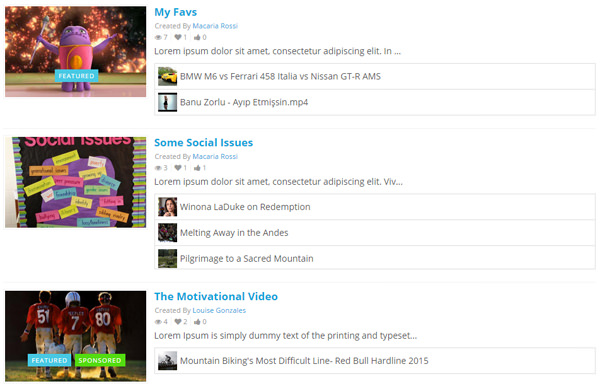
Task: Click the views eye icon under Some Social Issues
Action: click(158, 168)
